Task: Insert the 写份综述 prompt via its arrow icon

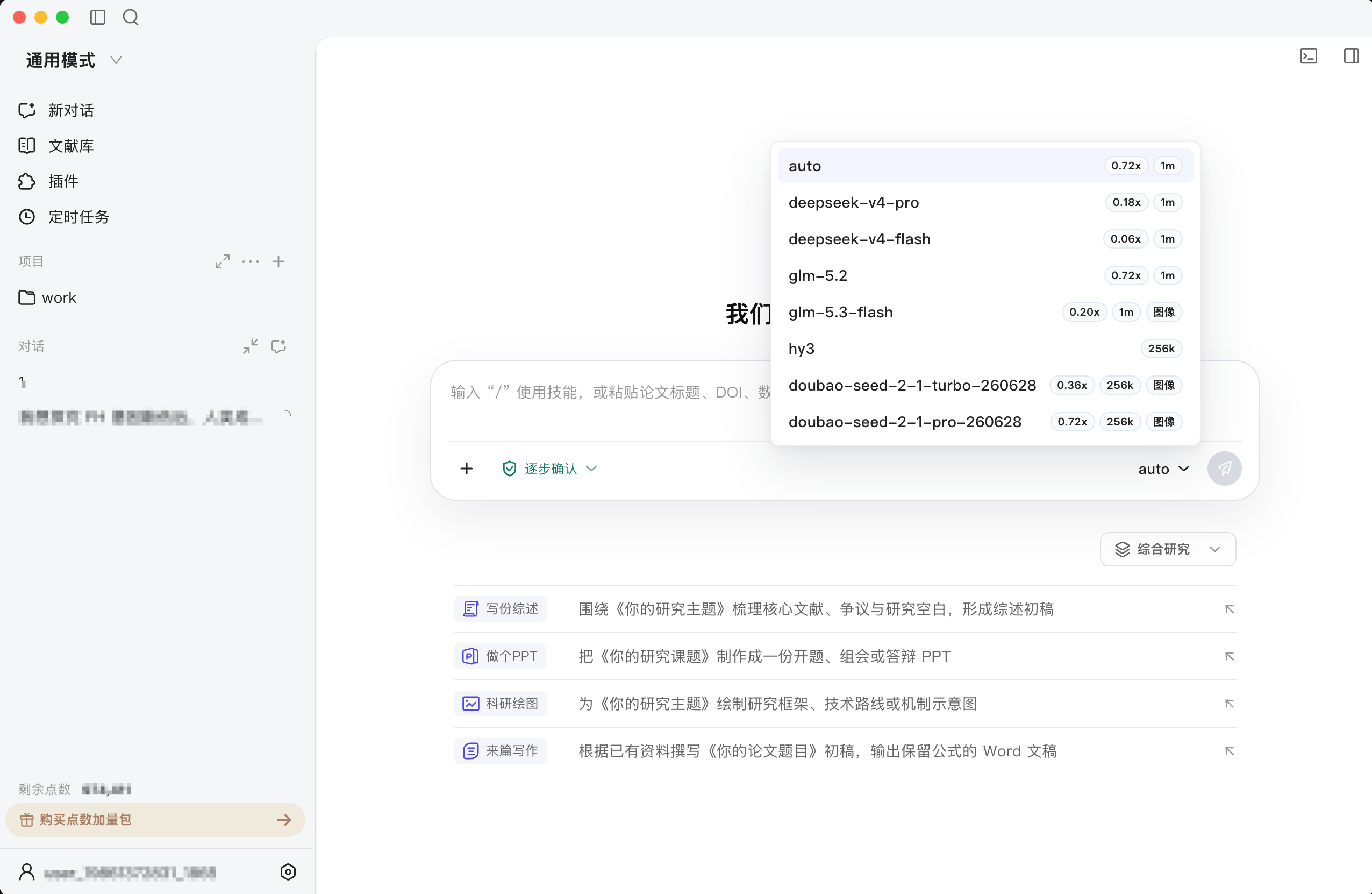Action: (1229, 609)
